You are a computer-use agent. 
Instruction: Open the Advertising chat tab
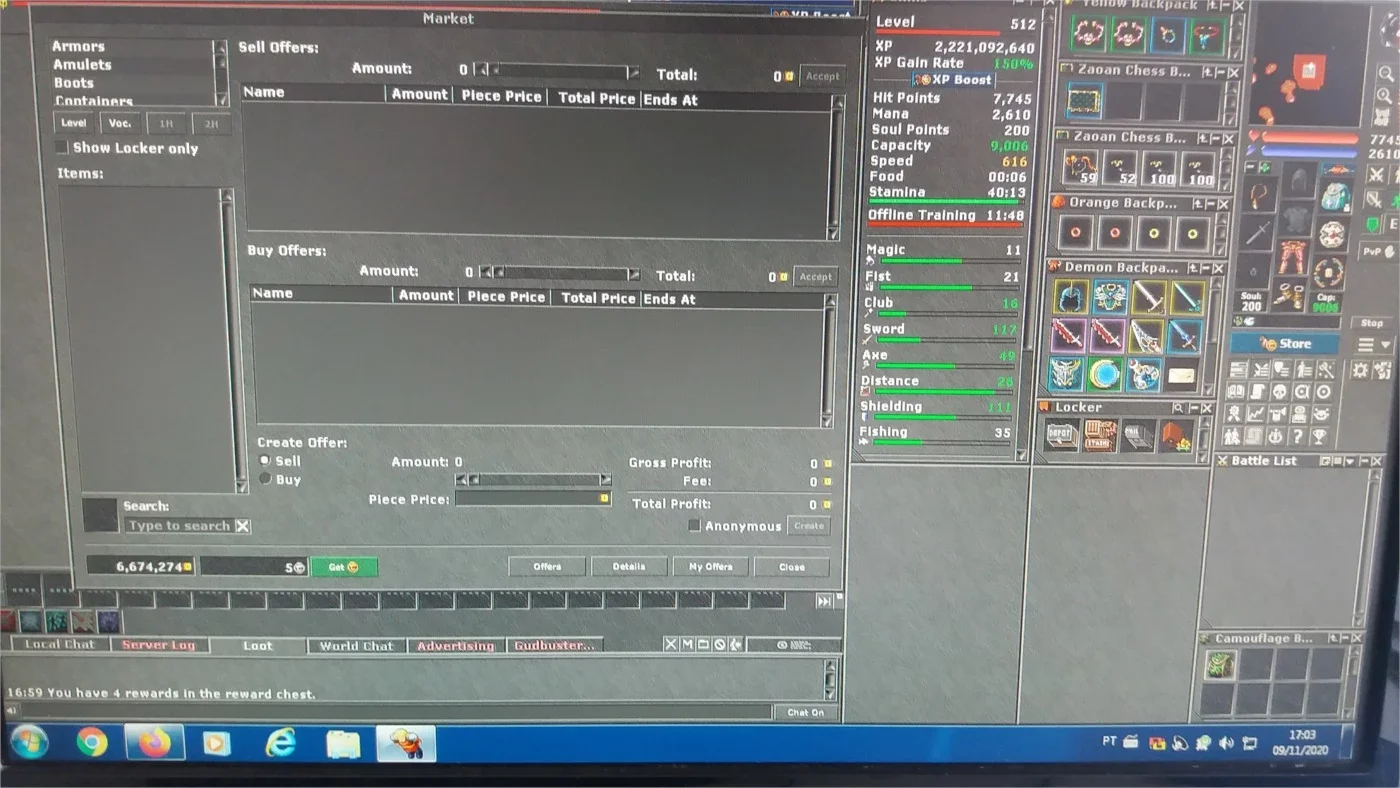(455, 646)
